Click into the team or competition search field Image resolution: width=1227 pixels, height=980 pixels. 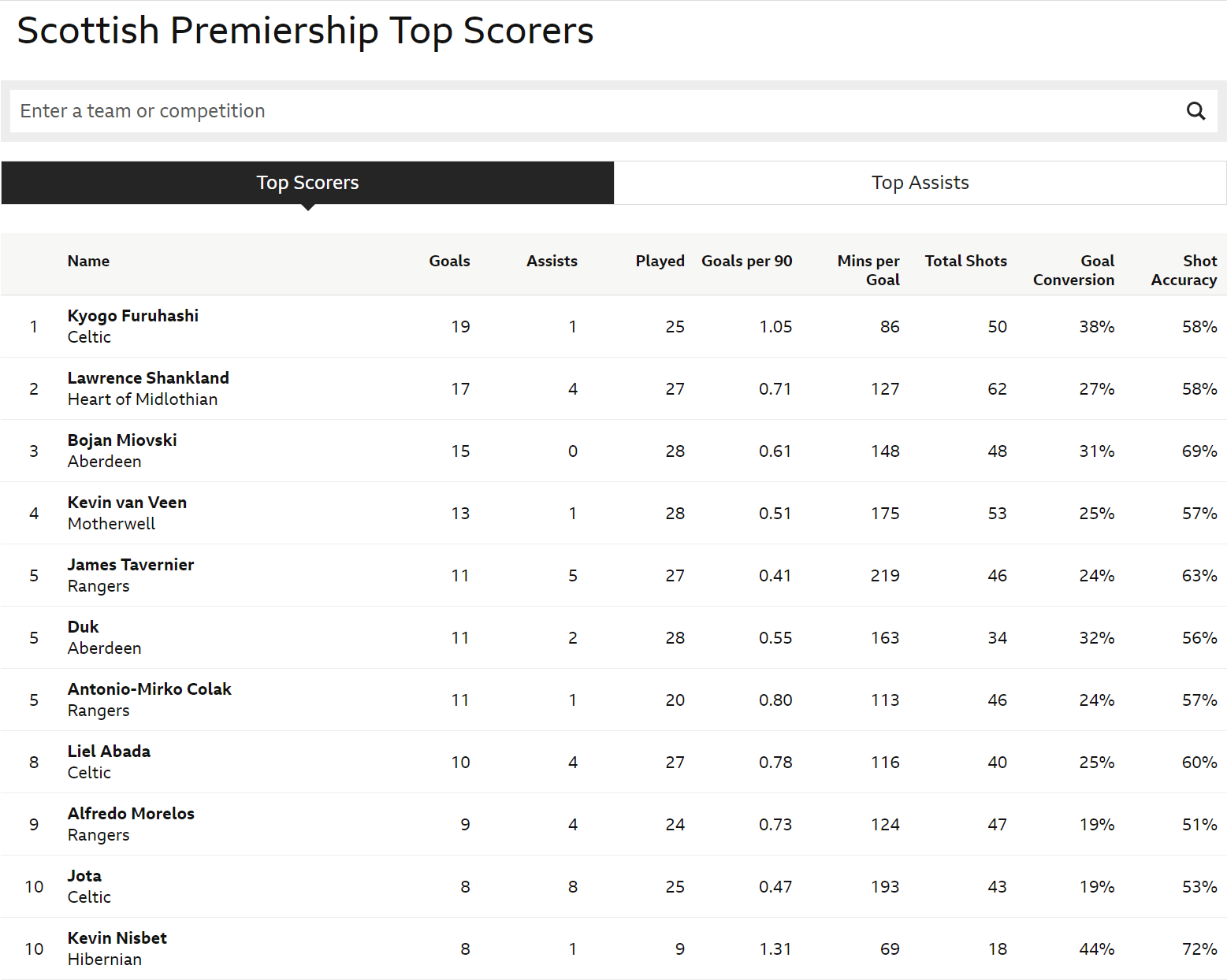315,110
